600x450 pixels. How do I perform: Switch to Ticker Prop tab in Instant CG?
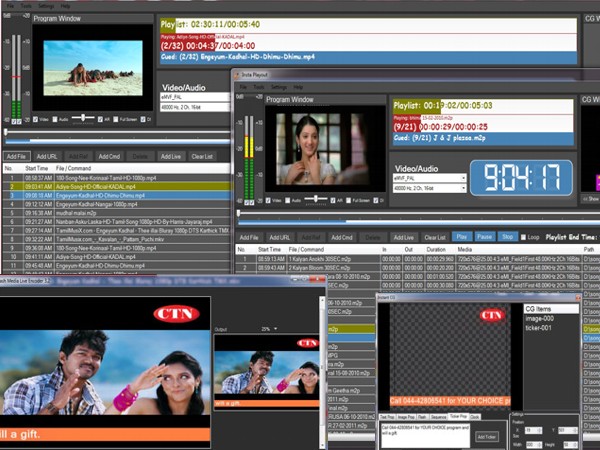[458, 416]
